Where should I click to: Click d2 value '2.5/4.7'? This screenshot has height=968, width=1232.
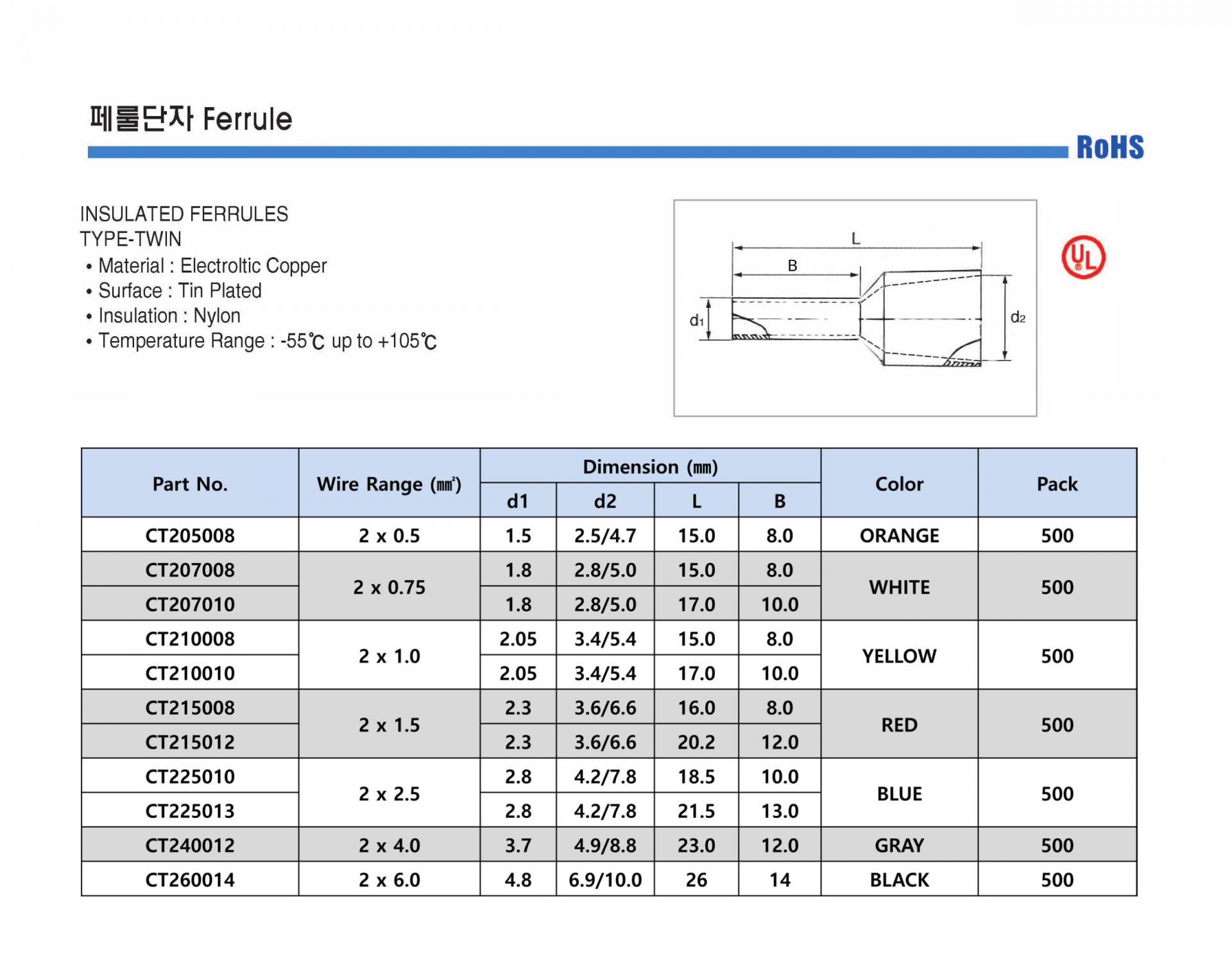[x=605, y=535]
